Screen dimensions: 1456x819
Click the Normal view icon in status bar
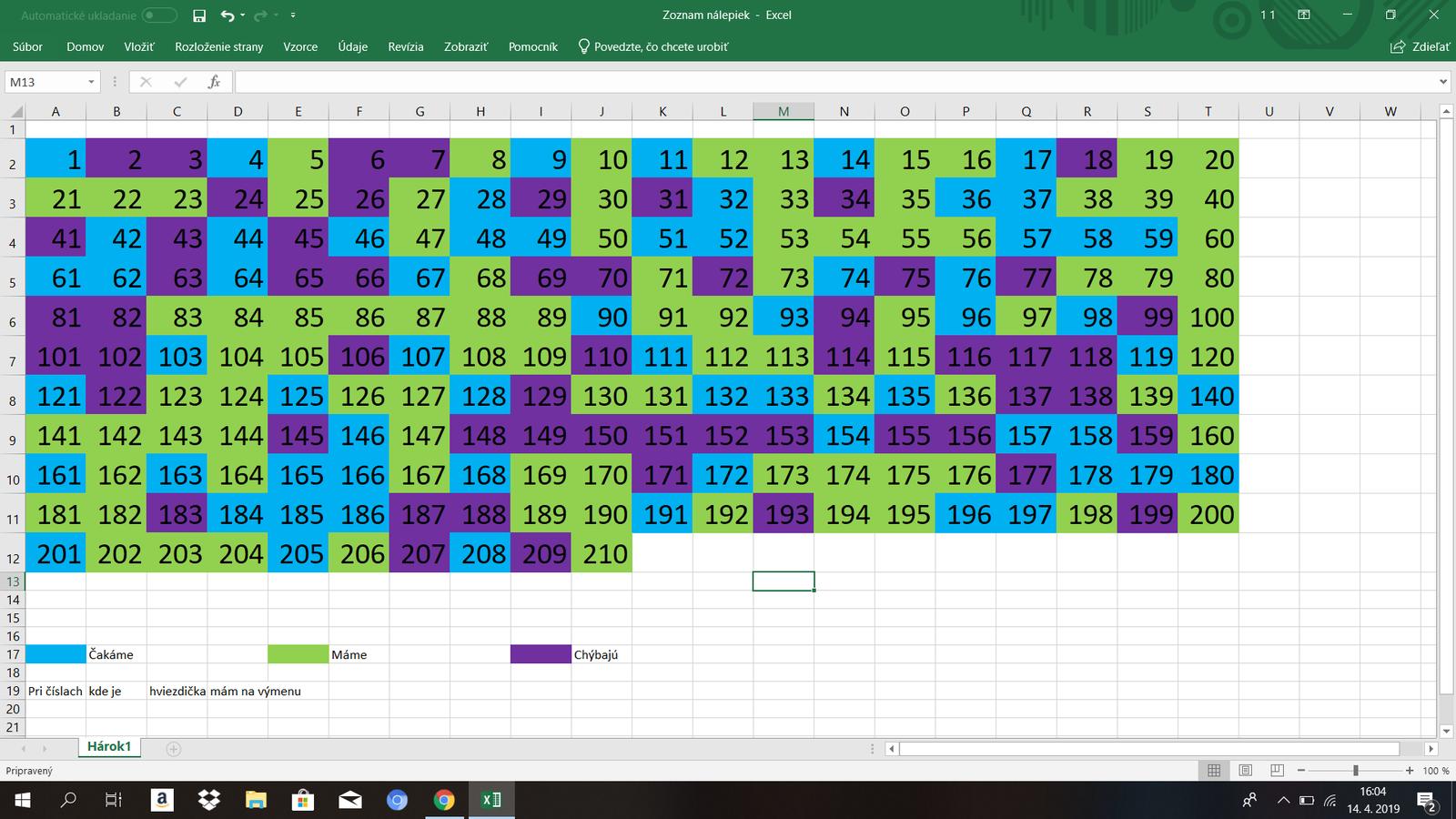click(1214, 771)
